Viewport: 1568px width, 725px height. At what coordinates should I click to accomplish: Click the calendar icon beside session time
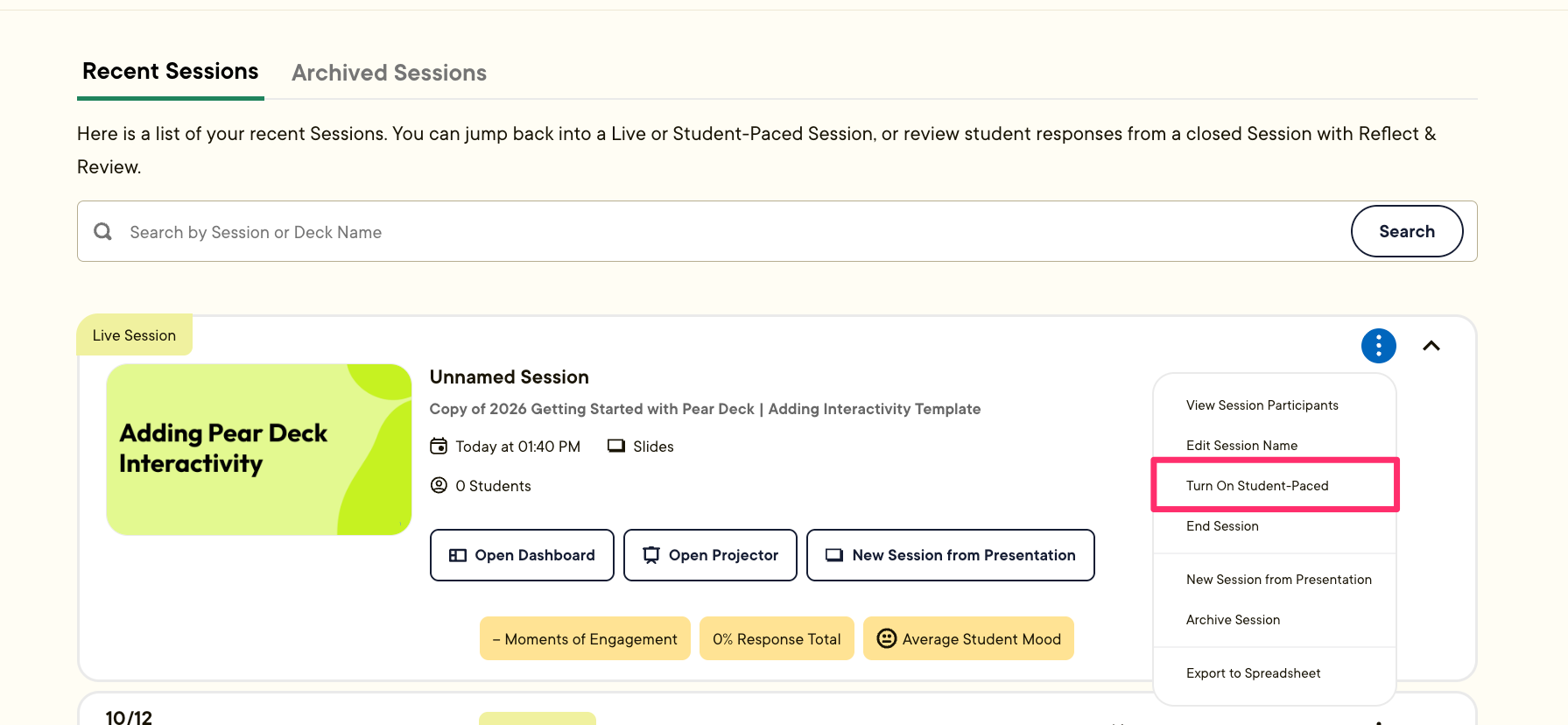tap(439, 447)
